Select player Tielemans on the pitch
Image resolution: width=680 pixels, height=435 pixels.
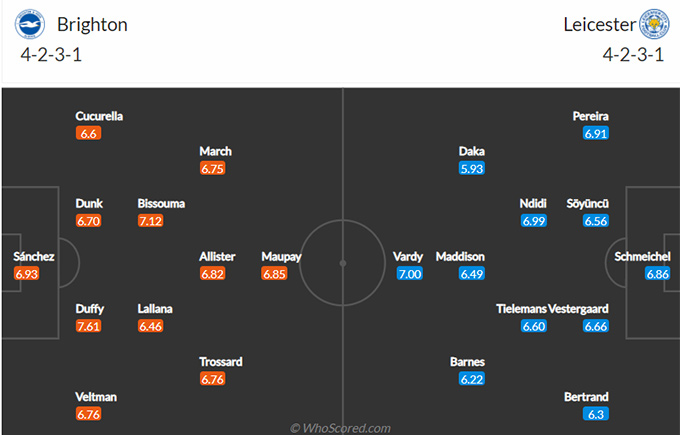(x=521, y=309)
